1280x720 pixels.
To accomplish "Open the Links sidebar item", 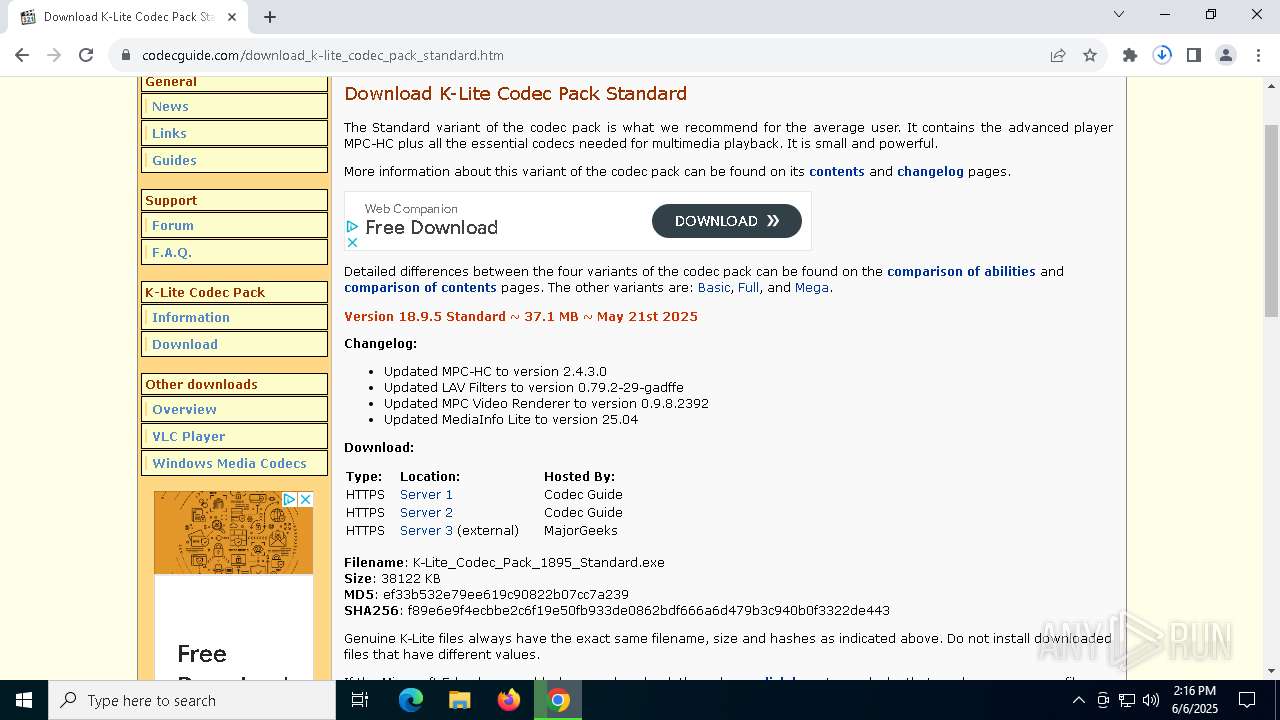I will 169,133.
